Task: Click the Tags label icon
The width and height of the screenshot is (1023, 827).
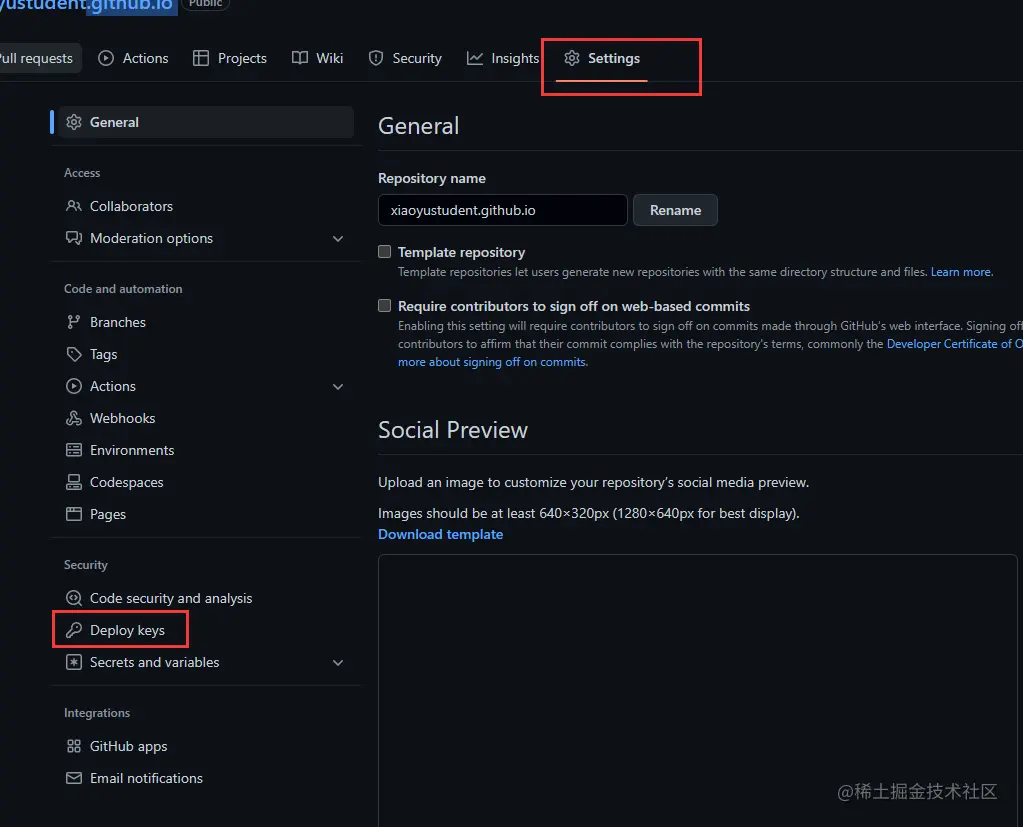Action: click(74, 354)
